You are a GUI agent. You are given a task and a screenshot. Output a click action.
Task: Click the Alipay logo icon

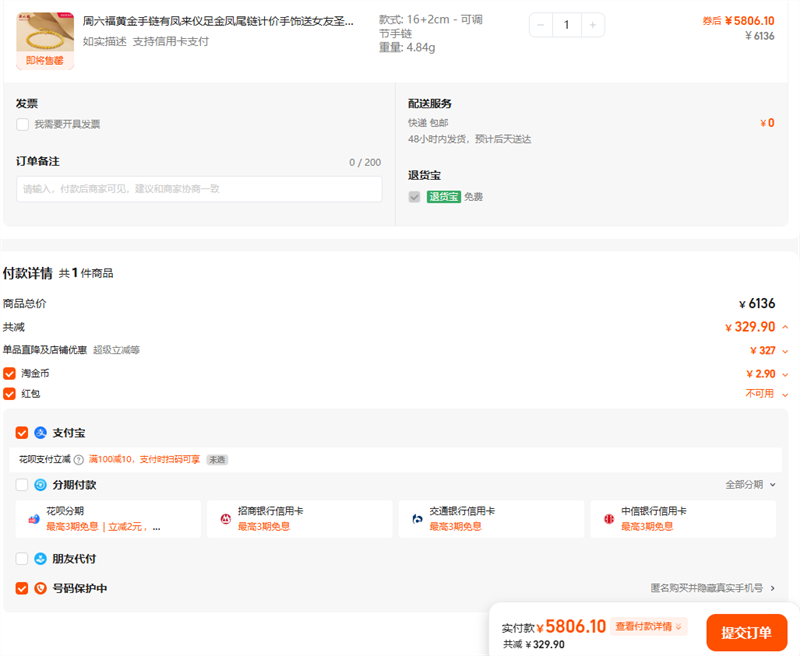(41, 433)
